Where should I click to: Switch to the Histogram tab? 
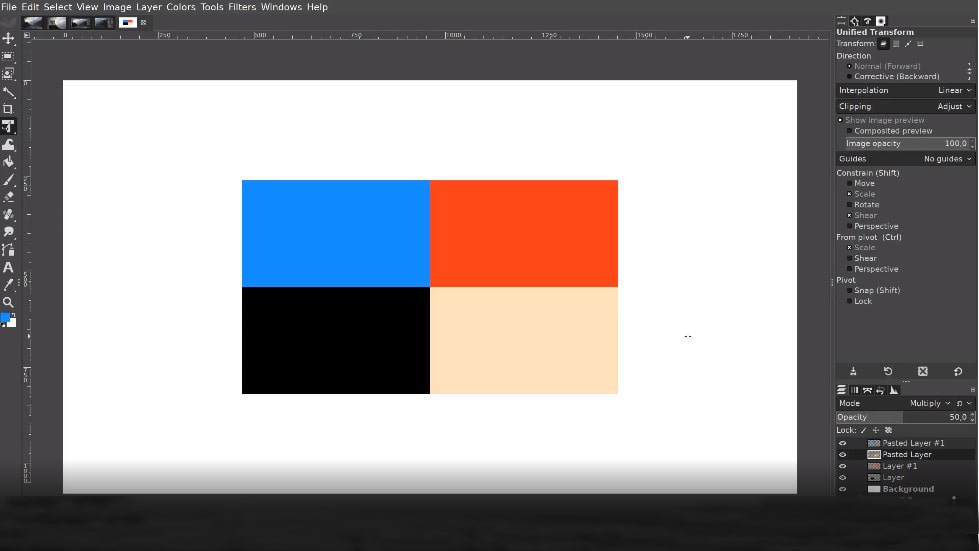tap(894, 390)
